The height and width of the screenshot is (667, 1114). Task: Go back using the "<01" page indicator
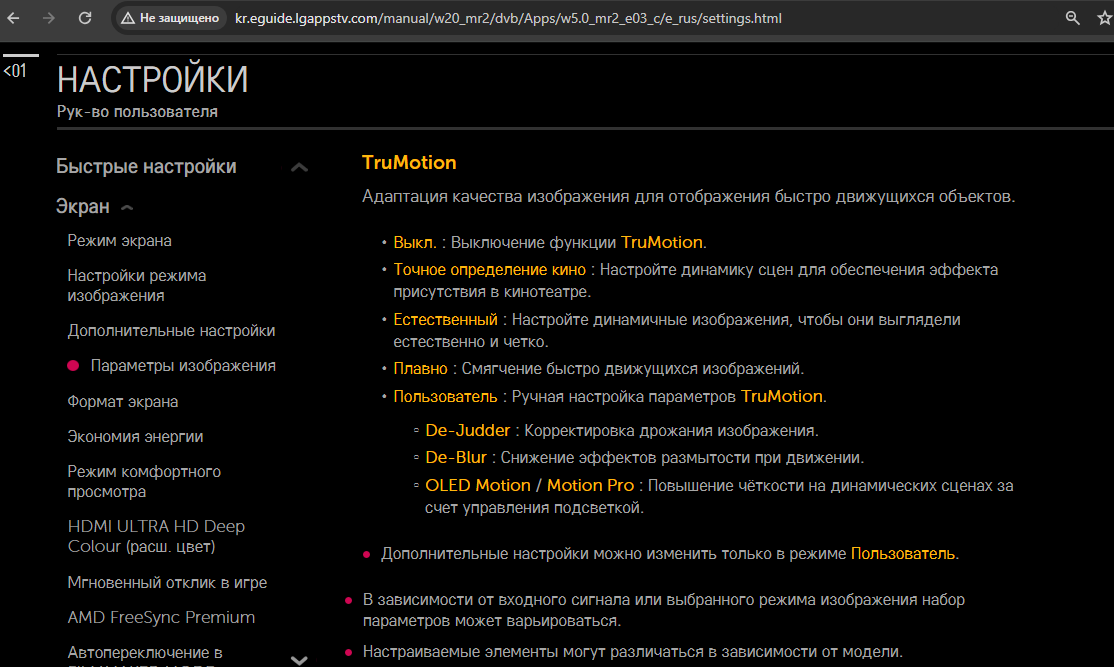click(15, 71)
